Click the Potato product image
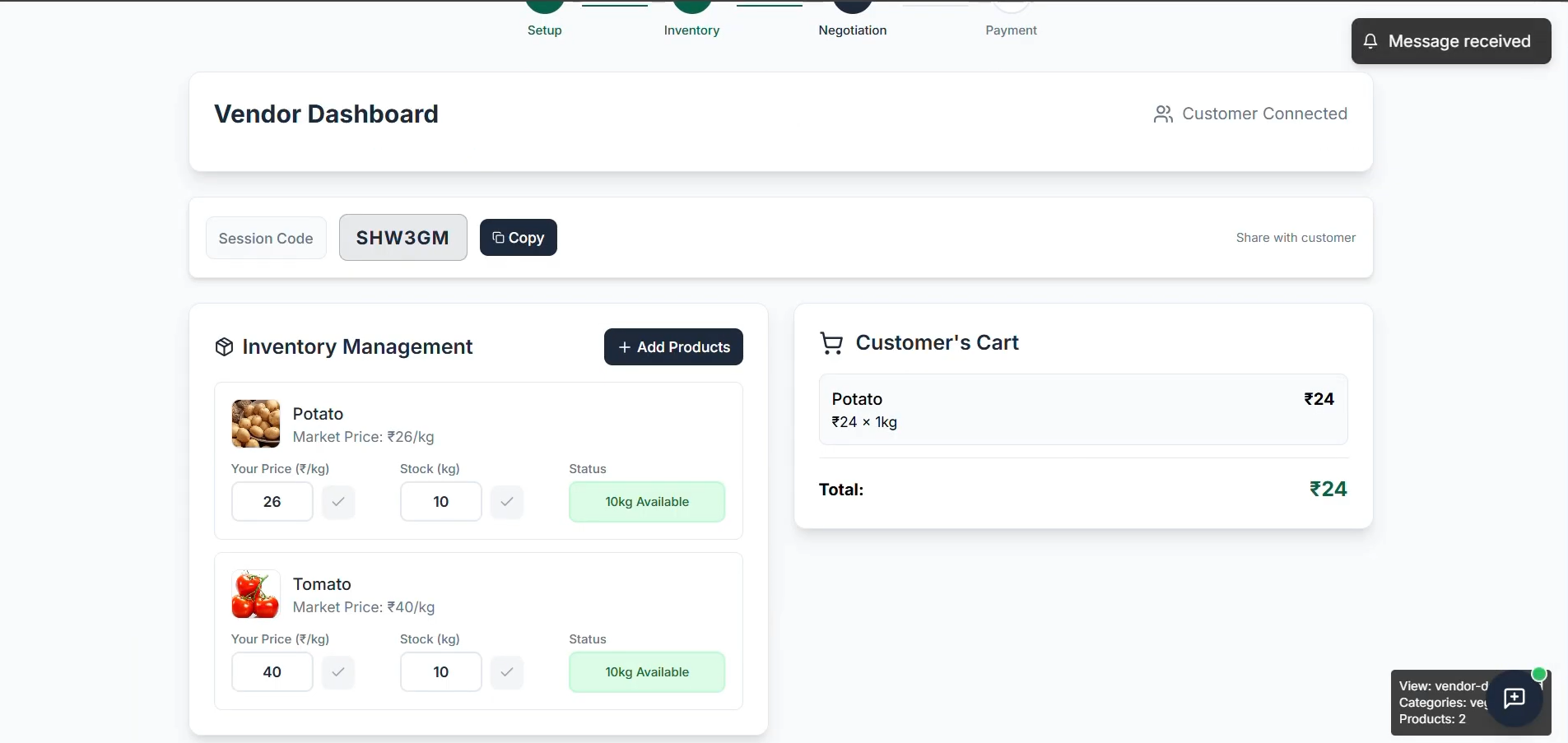 click(256, 424)
